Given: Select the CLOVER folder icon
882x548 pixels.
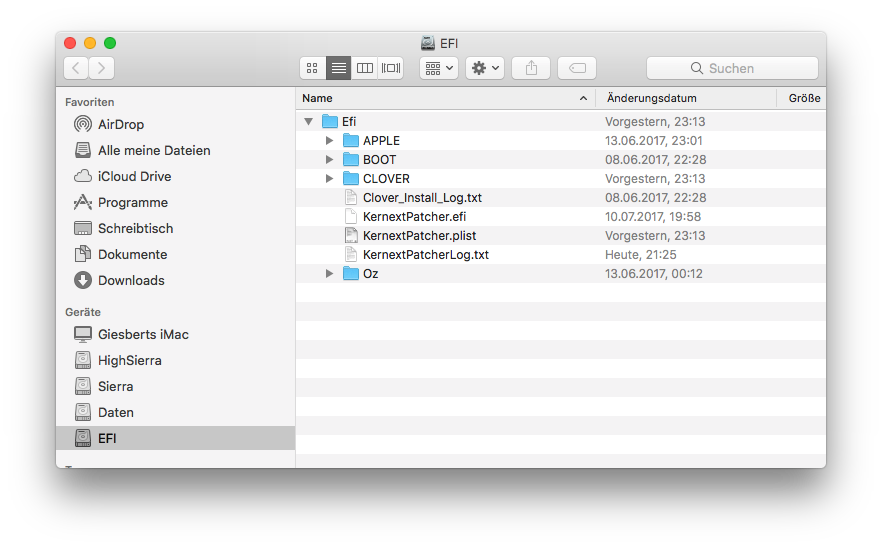Looking at the screenshot, I should point(351,178).
